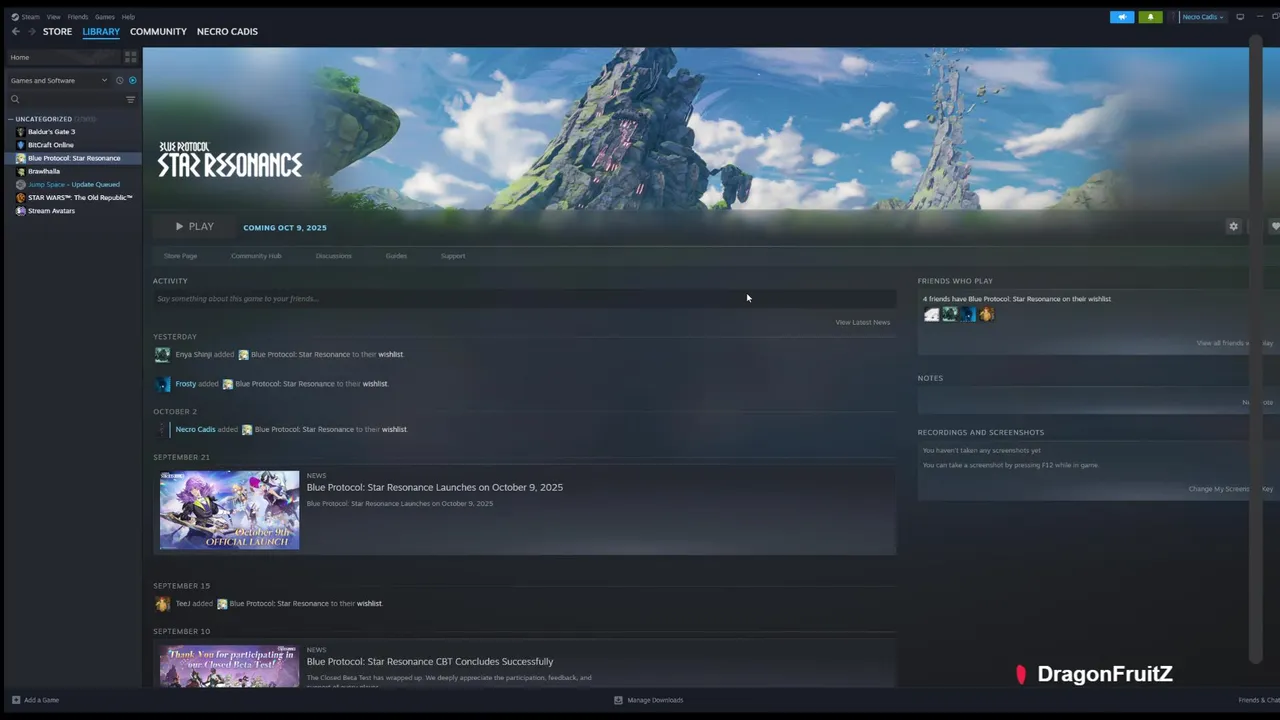The width and height of the screenshot is (1280, 720).
Task: Open Necro Cadis name in activity feed
Action: click(195, 429)
